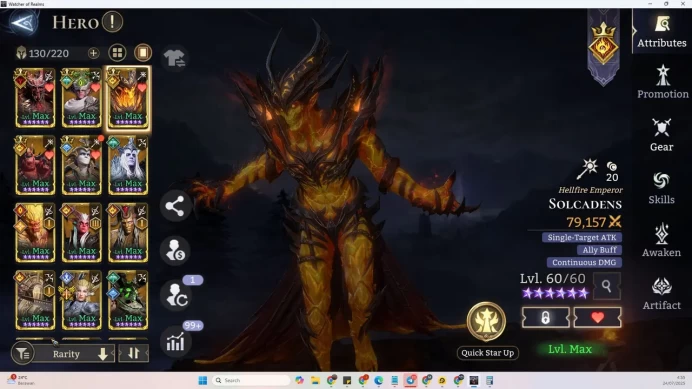
Task: Click the Lvl. Max label
Action: click(570, 349)
